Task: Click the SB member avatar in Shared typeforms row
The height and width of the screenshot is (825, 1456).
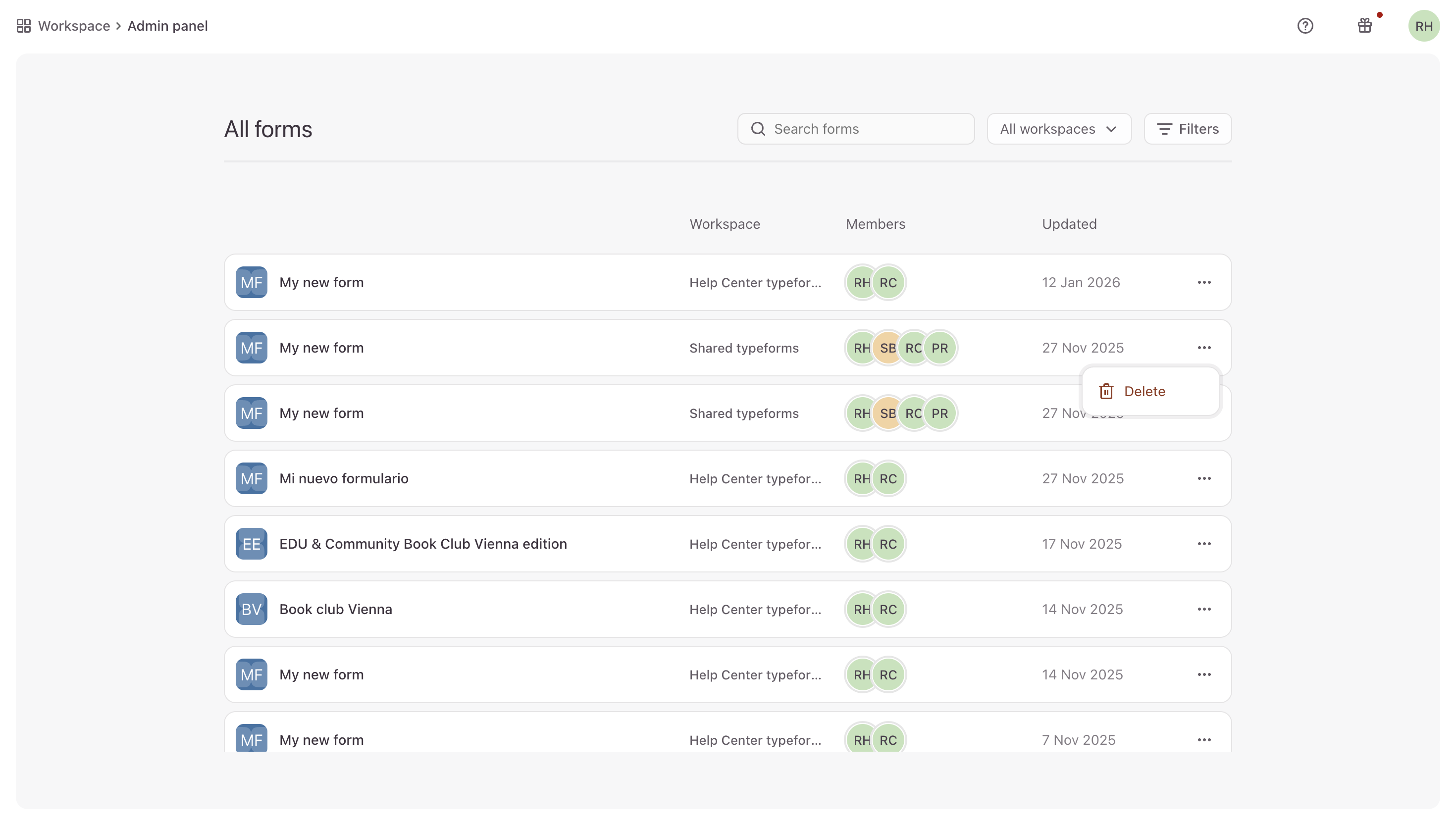Action: click(887, 347)
